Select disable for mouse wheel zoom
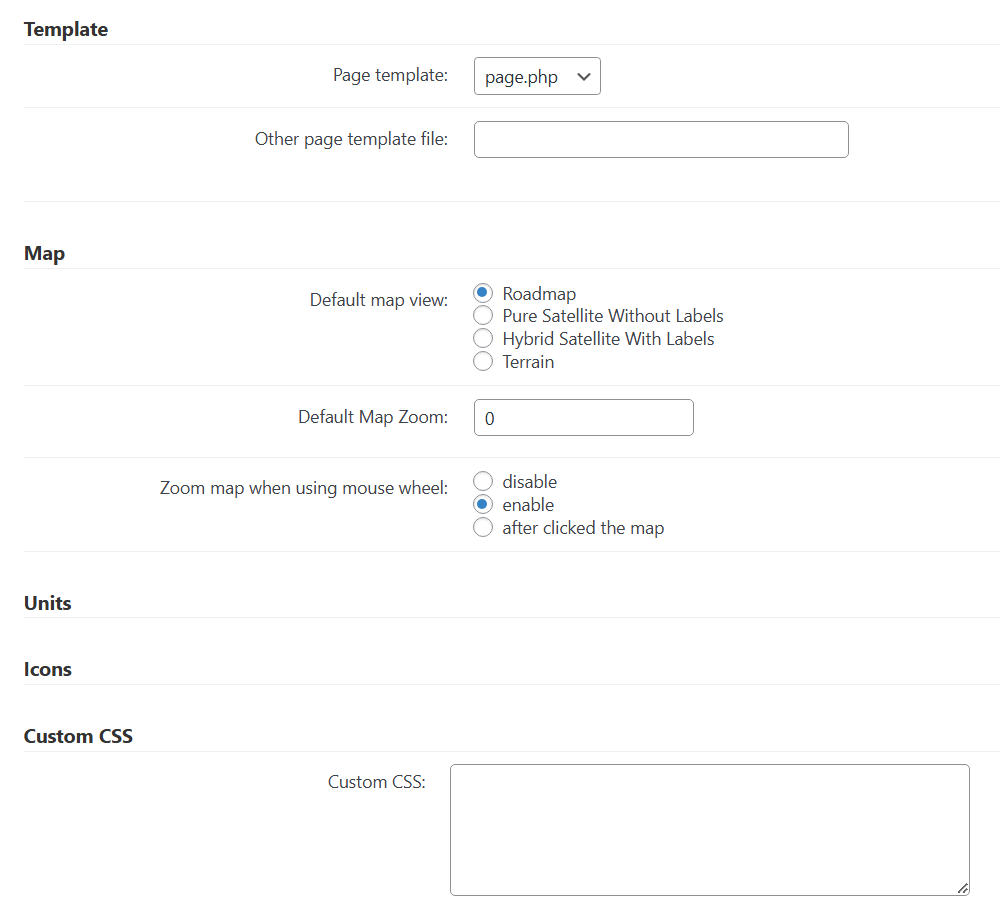 click(x=483, y=481)
